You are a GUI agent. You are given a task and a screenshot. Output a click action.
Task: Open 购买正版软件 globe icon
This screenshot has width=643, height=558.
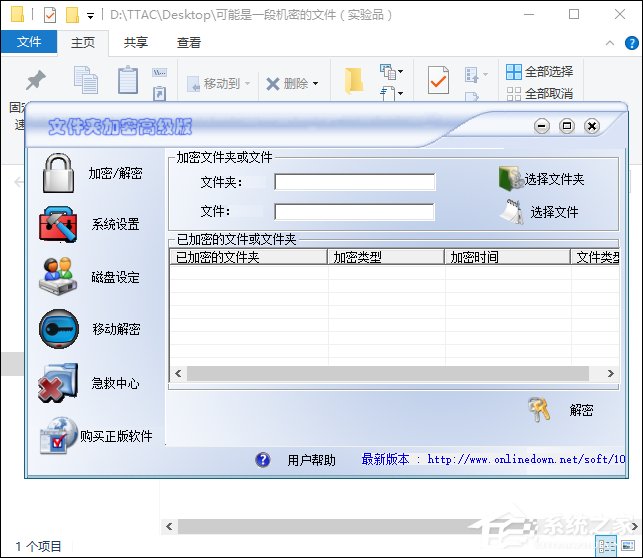coord(58,435)
